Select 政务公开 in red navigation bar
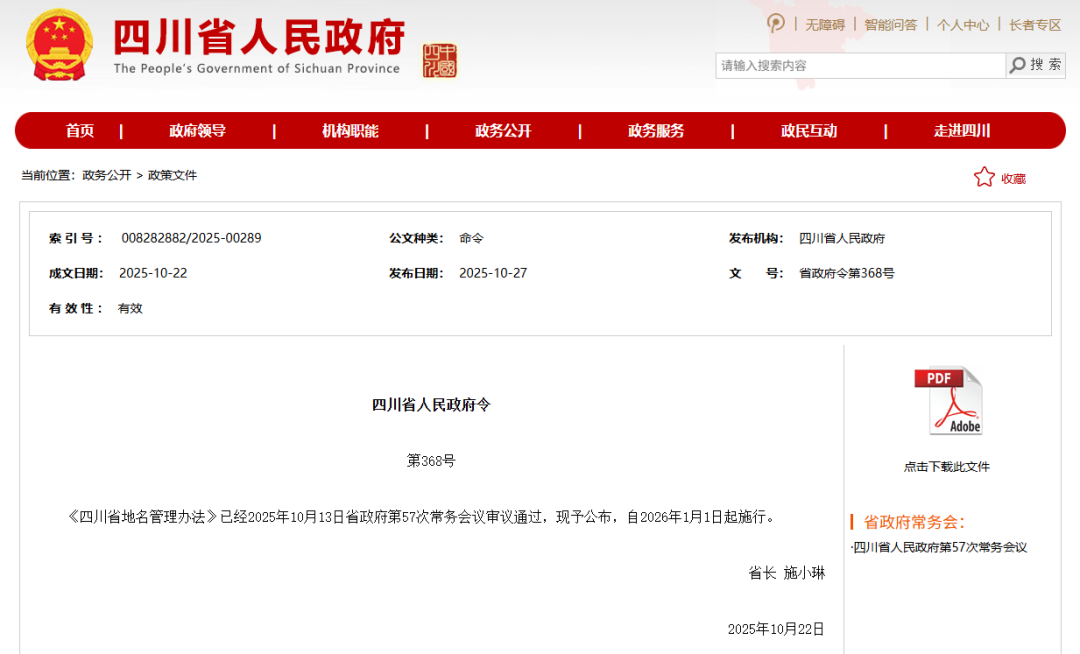 pyautogui.click(x=503, y=131)
